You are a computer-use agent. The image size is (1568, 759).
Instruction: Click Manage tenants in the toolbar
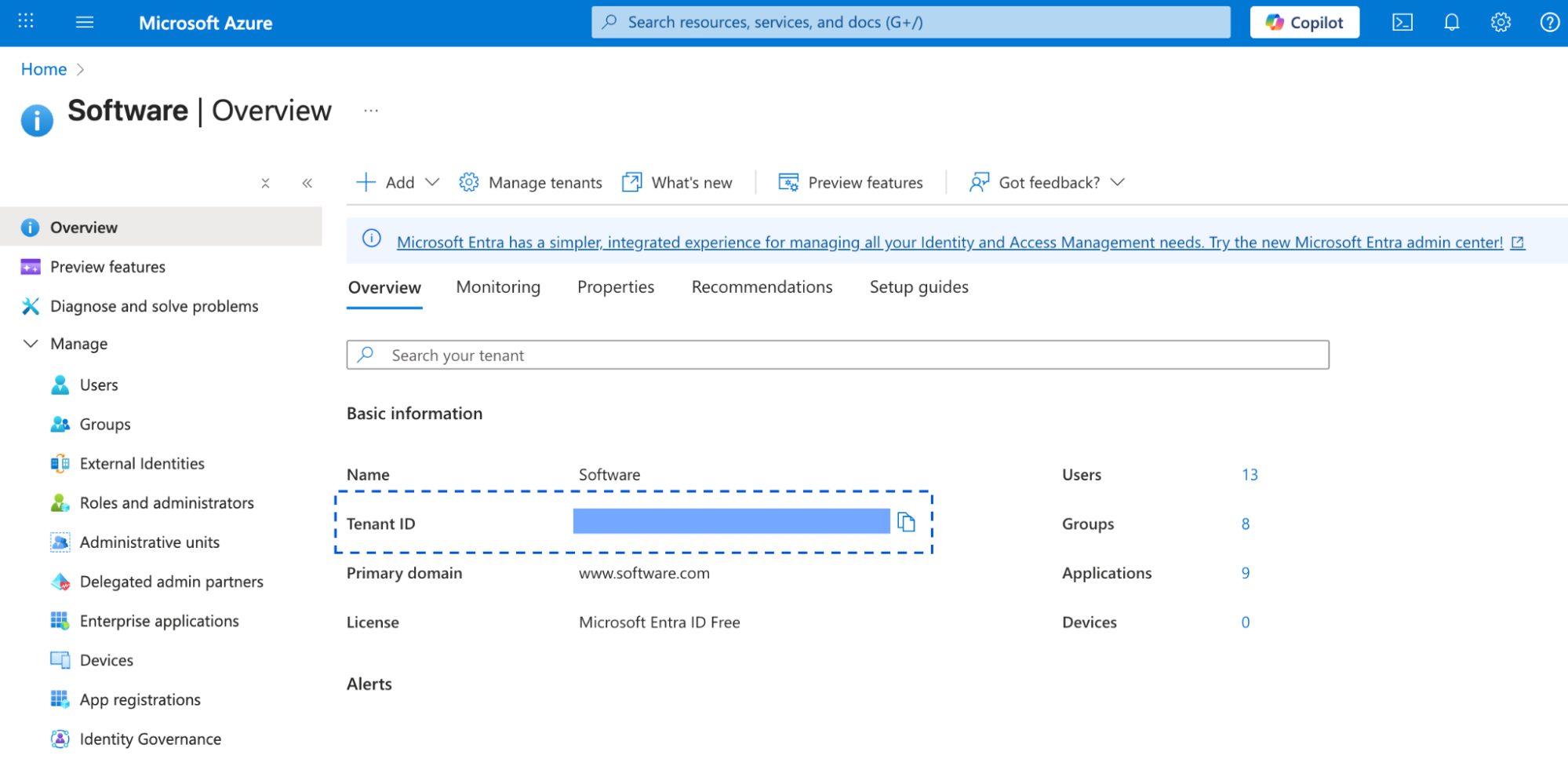click(531, 183)
